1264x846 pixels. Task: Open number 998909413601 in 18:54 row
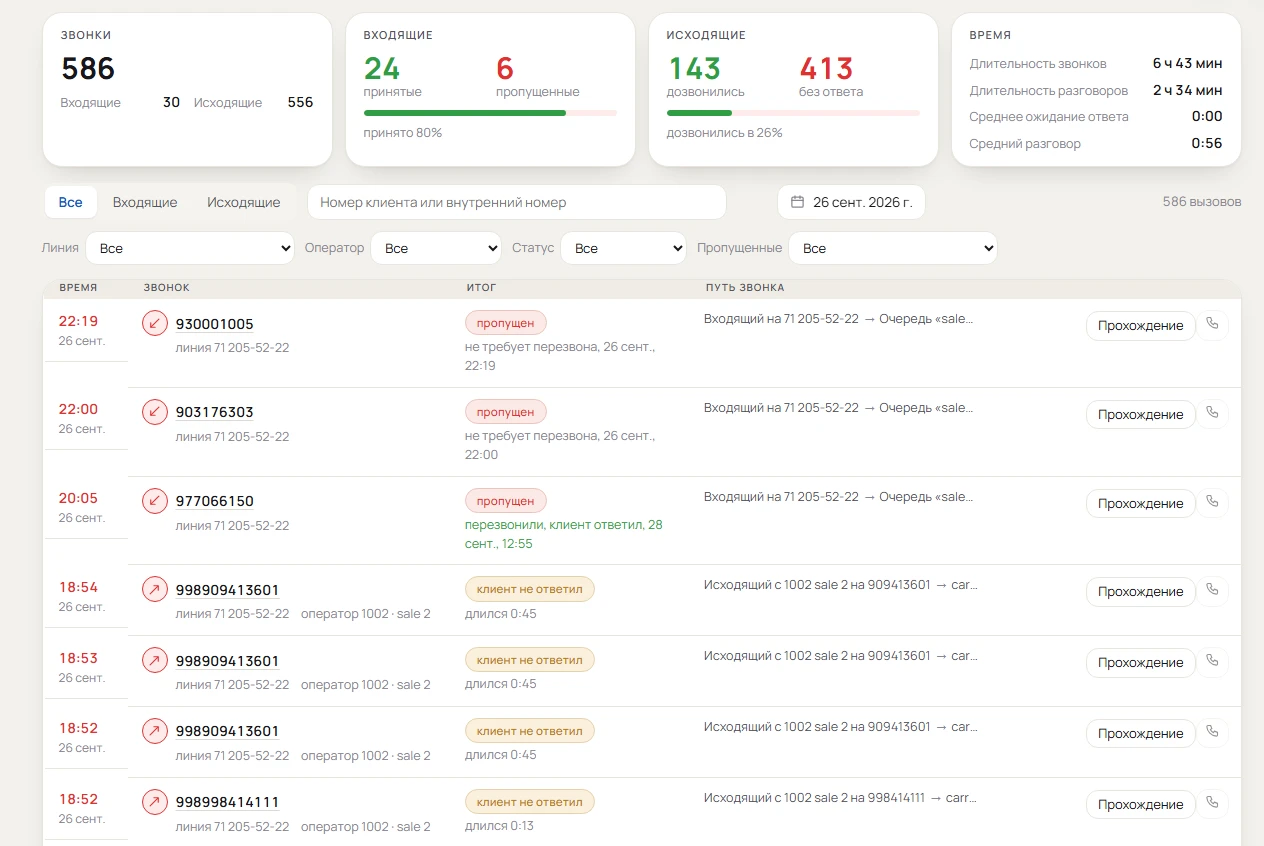tap(228, 590)
